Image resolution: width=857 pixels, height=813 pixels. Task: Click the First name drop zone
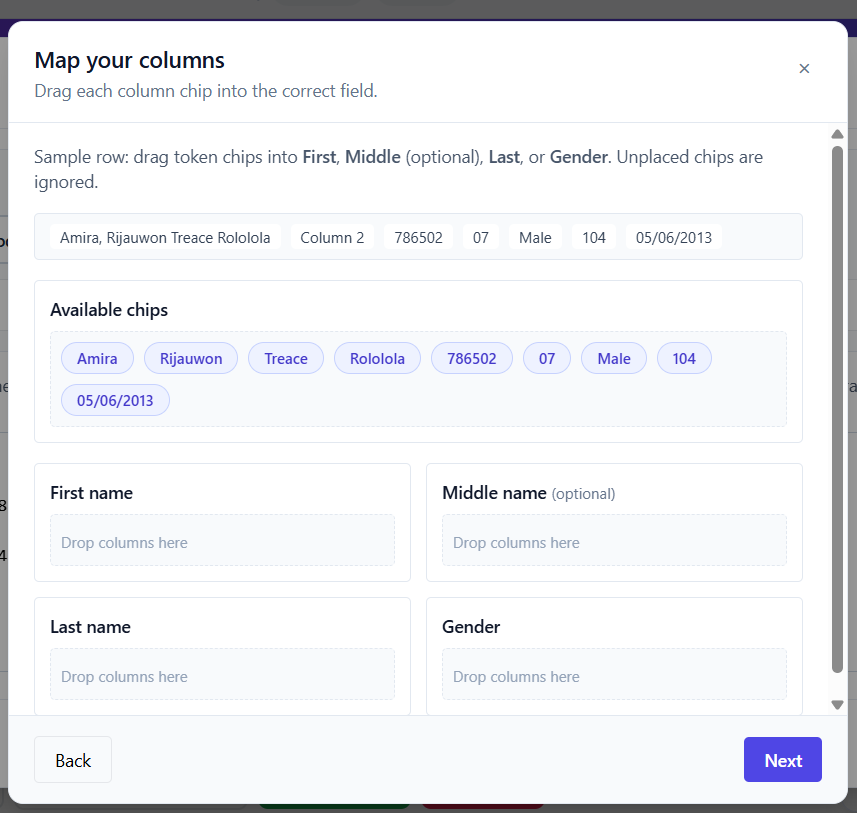pos(222,541)
